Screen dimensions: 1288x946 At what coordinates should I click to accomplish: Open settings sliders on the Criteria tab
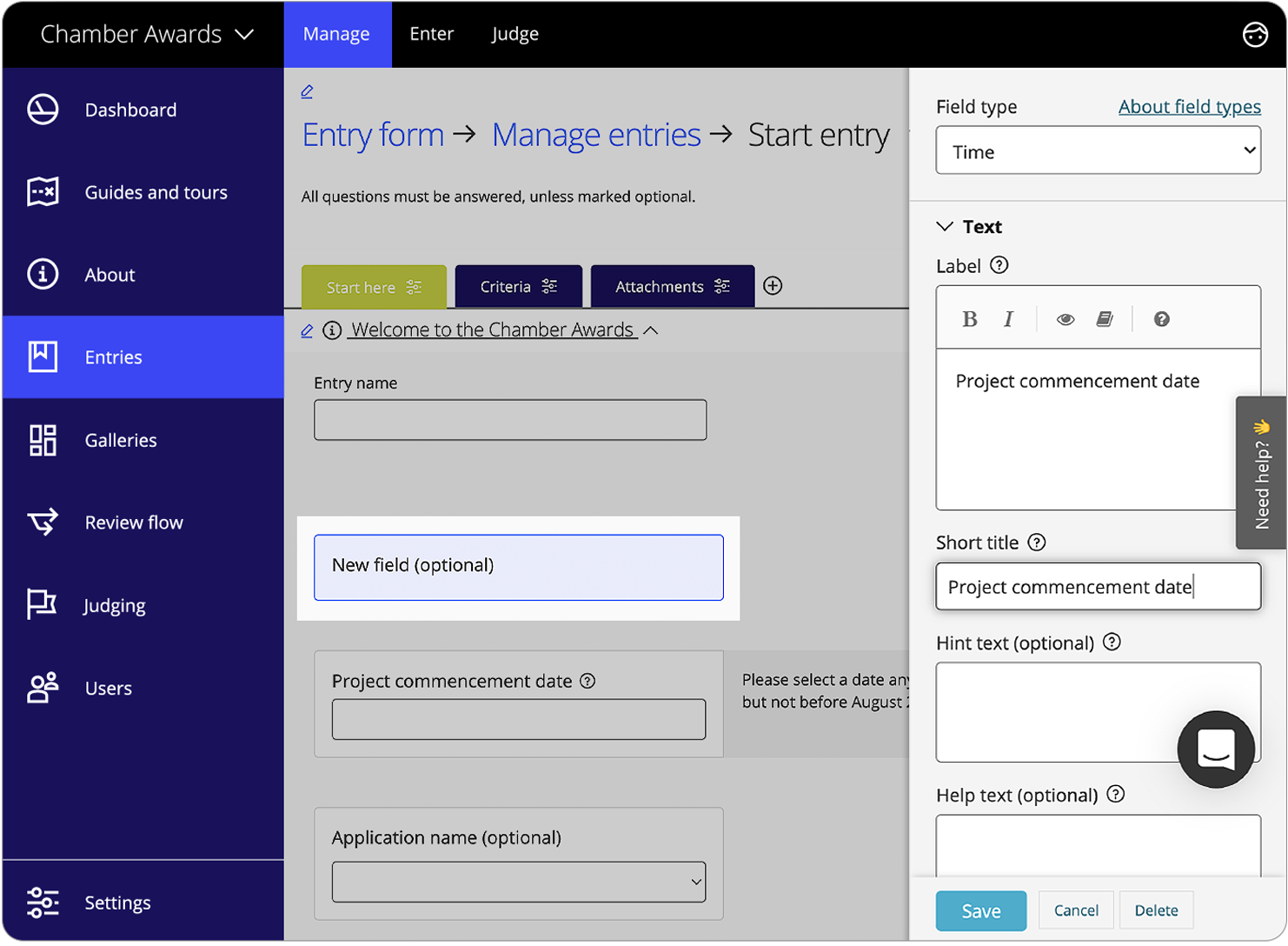point(551,286)
